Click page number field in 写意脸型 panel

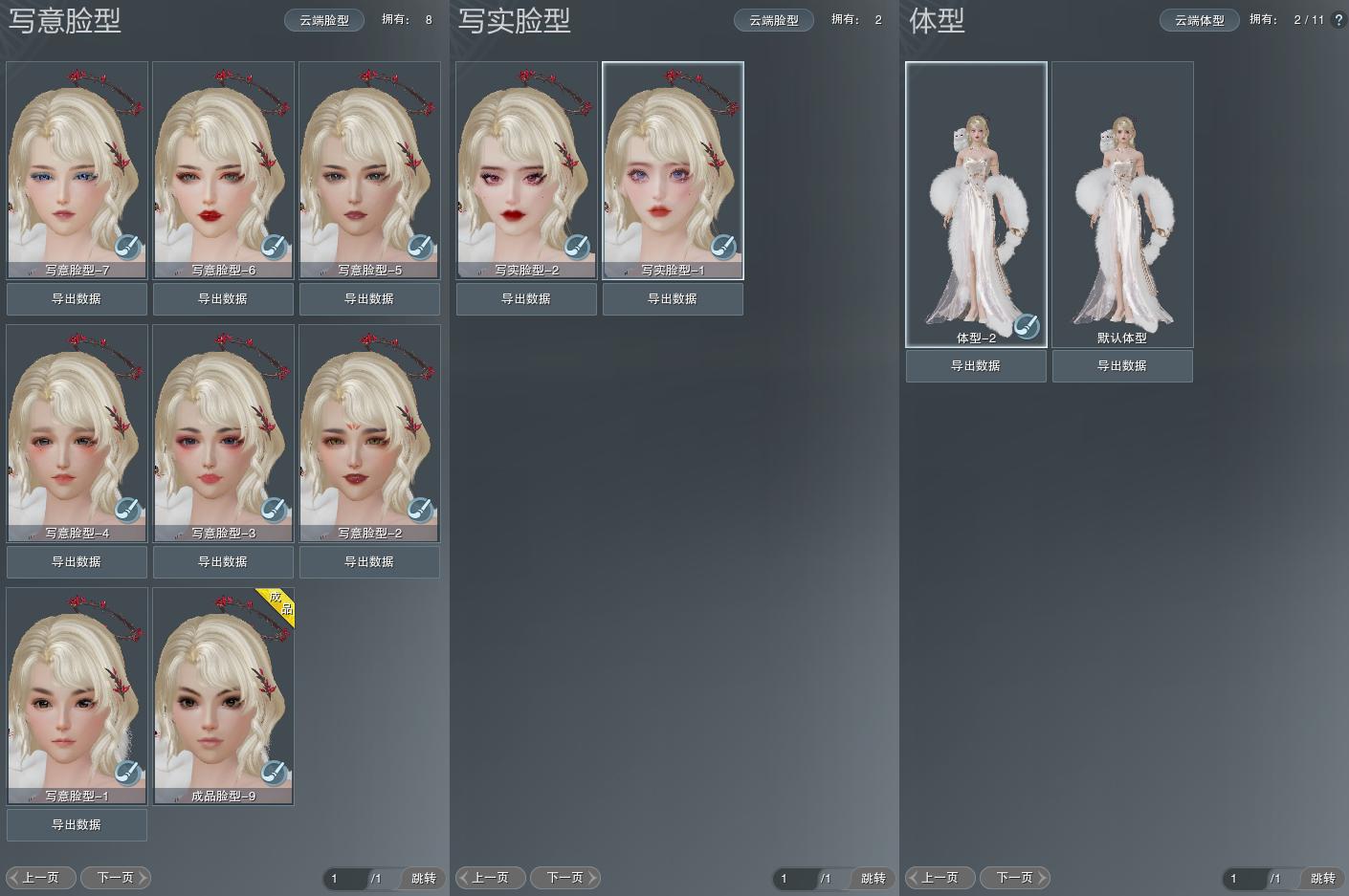[x=344, y=878]
